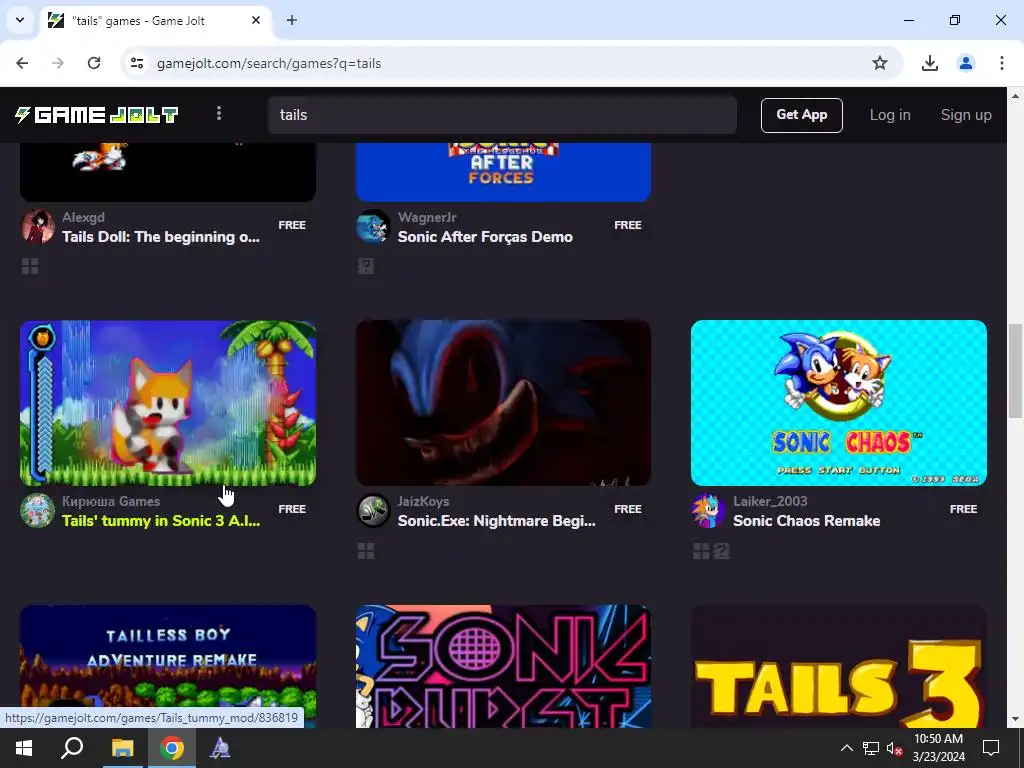Click the page vertical scrollbar thumb
The width and height of the screenshot is (1024, 768).
pyautogui.click(x=1015, y=370)
